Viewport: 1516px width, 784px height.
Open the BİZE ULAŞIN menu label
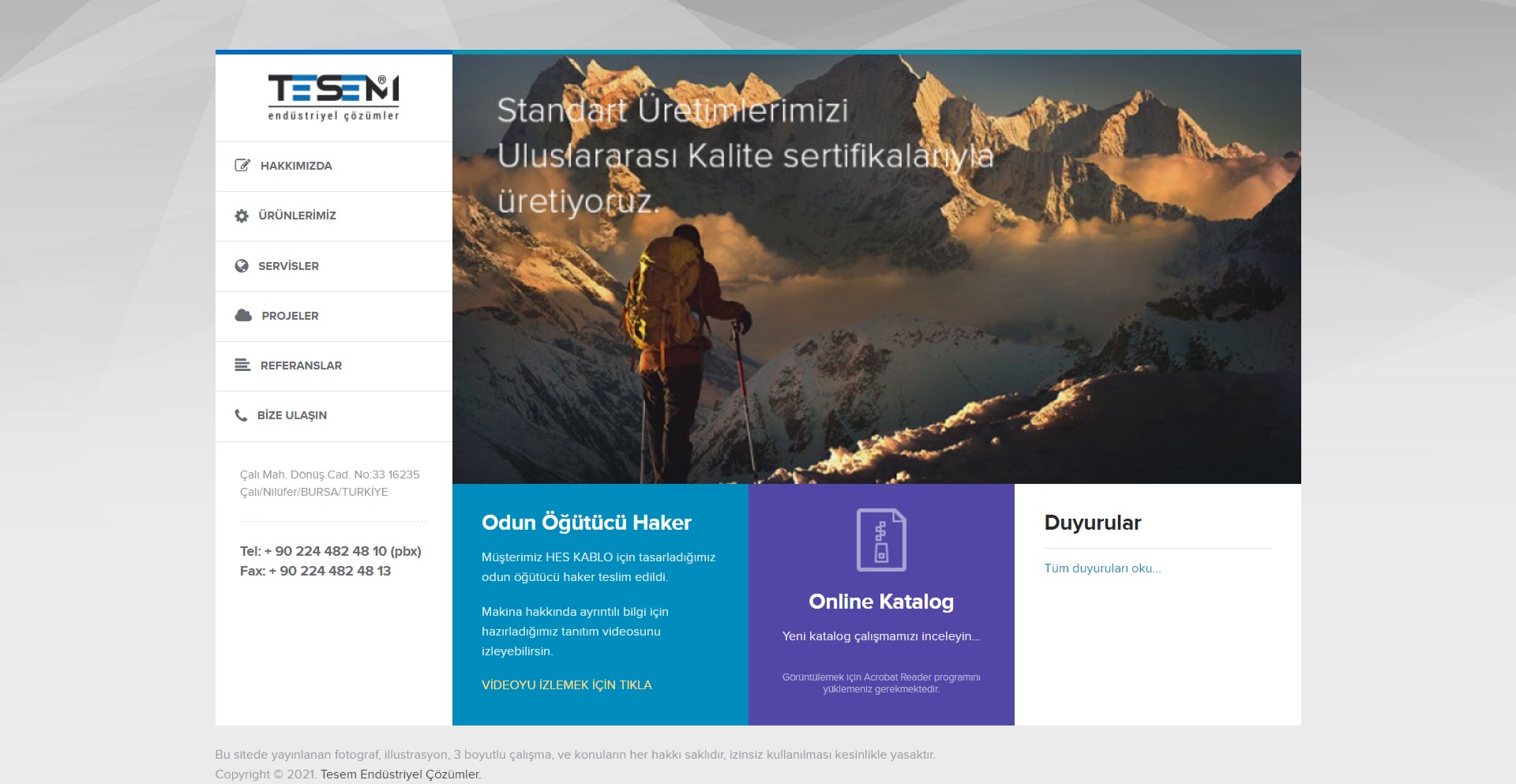(x=291, y=415)
